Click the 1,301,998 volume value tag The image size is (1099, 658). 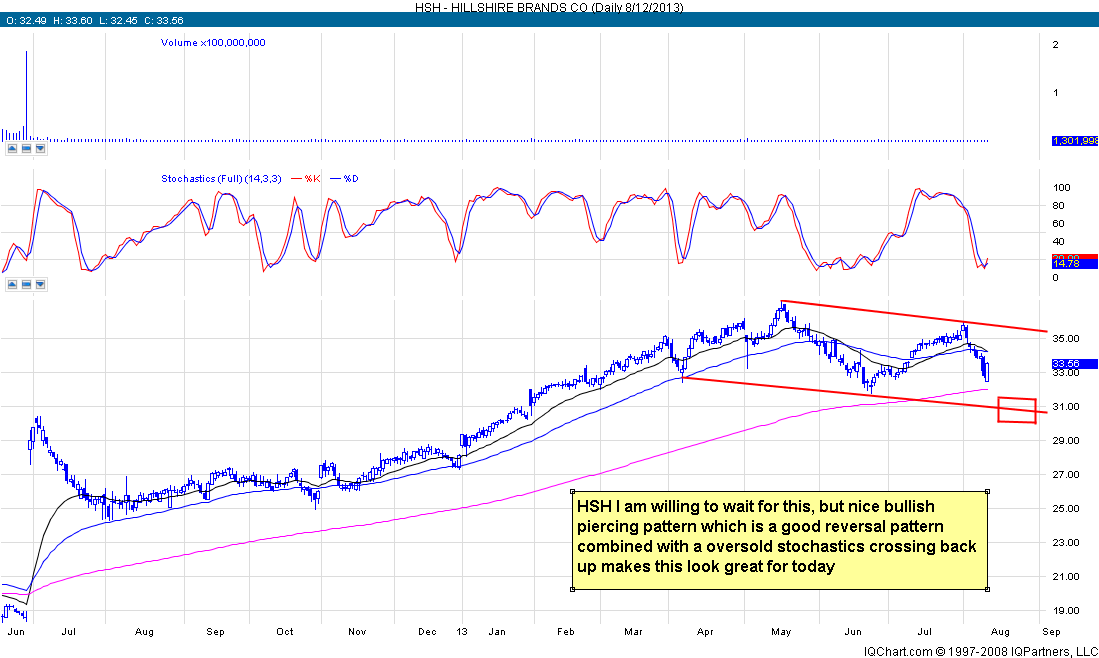(x=1074, y=141)
